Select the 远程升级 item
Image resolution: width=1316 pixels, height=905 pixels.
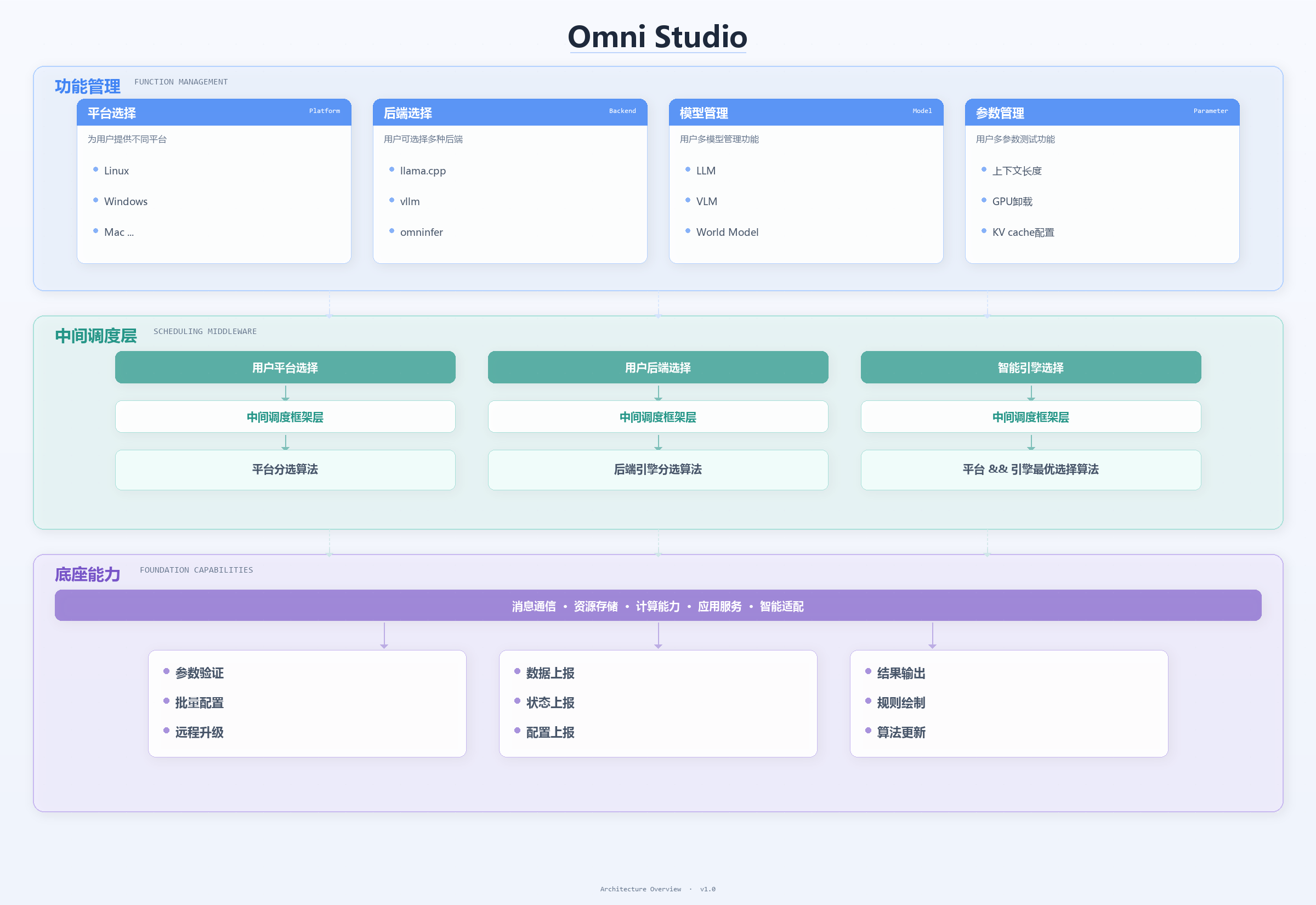coord(200,733)
